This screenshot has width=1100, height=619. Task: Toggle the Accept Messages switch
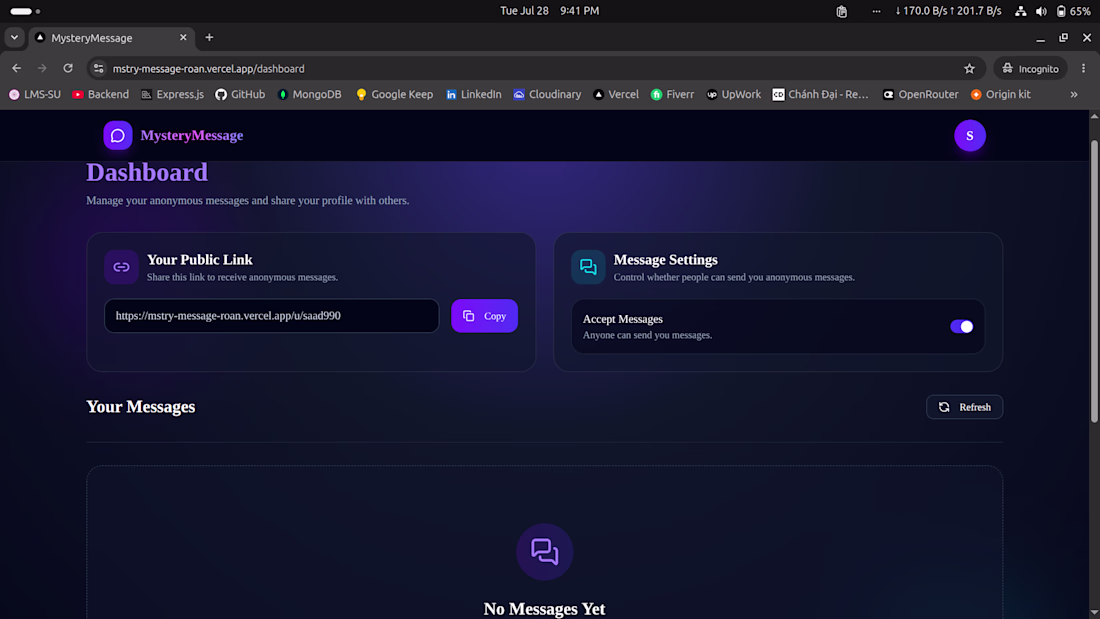pos(961,326)
